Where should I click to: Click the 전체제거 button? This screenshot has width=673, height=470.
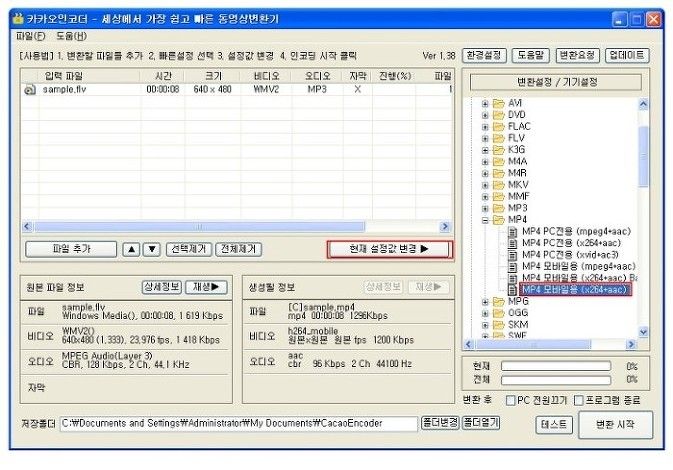click(239, 249)
